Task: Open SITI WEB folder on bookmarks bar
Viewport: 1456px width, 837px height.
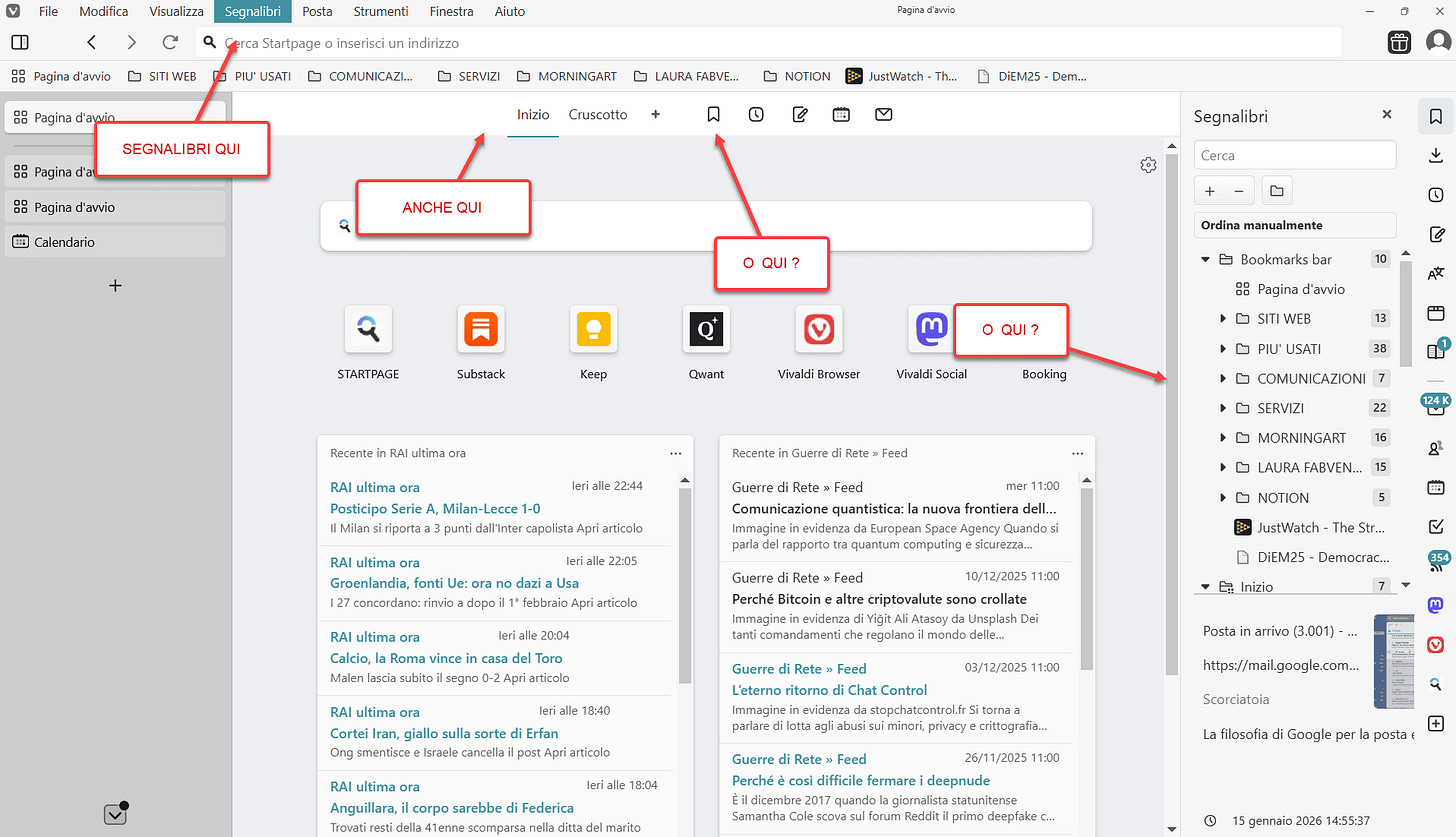Action: tap(163, 76)
